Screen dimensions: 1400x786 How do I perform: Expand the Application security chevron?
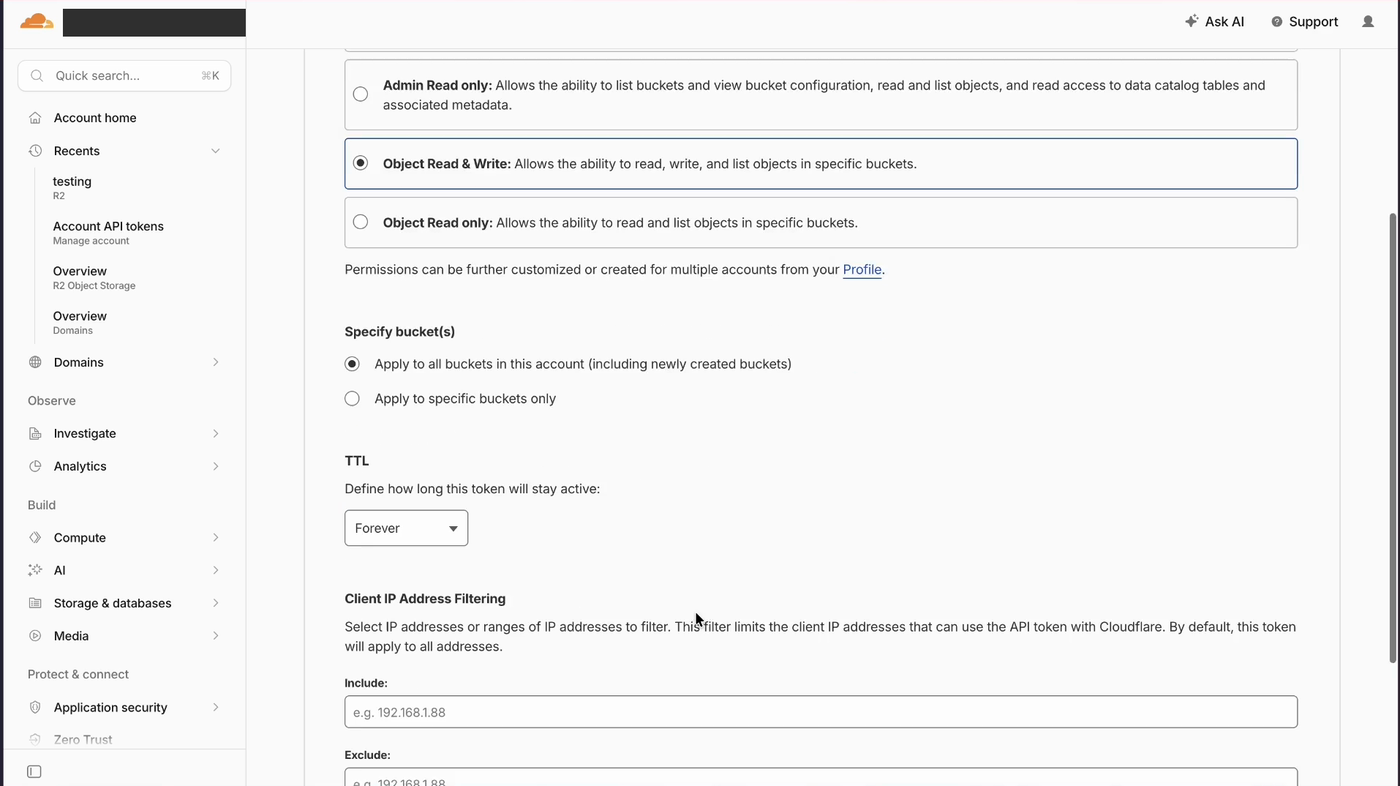(215, 707)
